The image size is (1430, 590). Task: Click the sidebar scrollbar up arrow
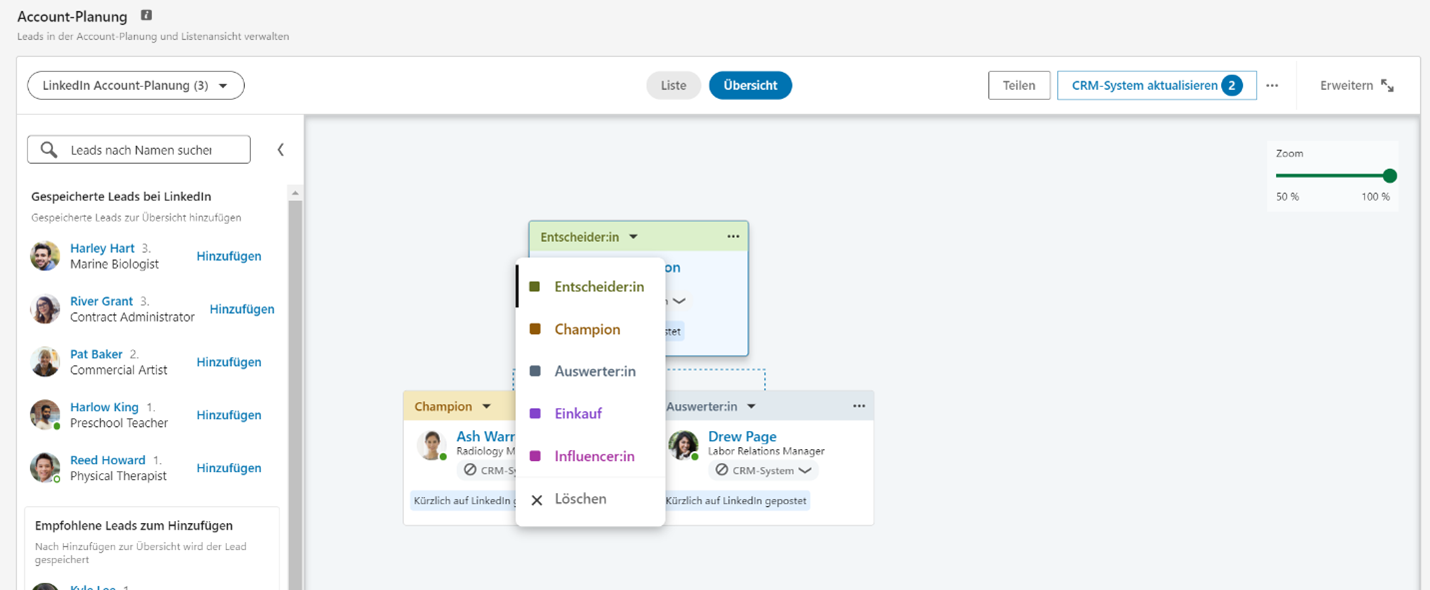295,192
